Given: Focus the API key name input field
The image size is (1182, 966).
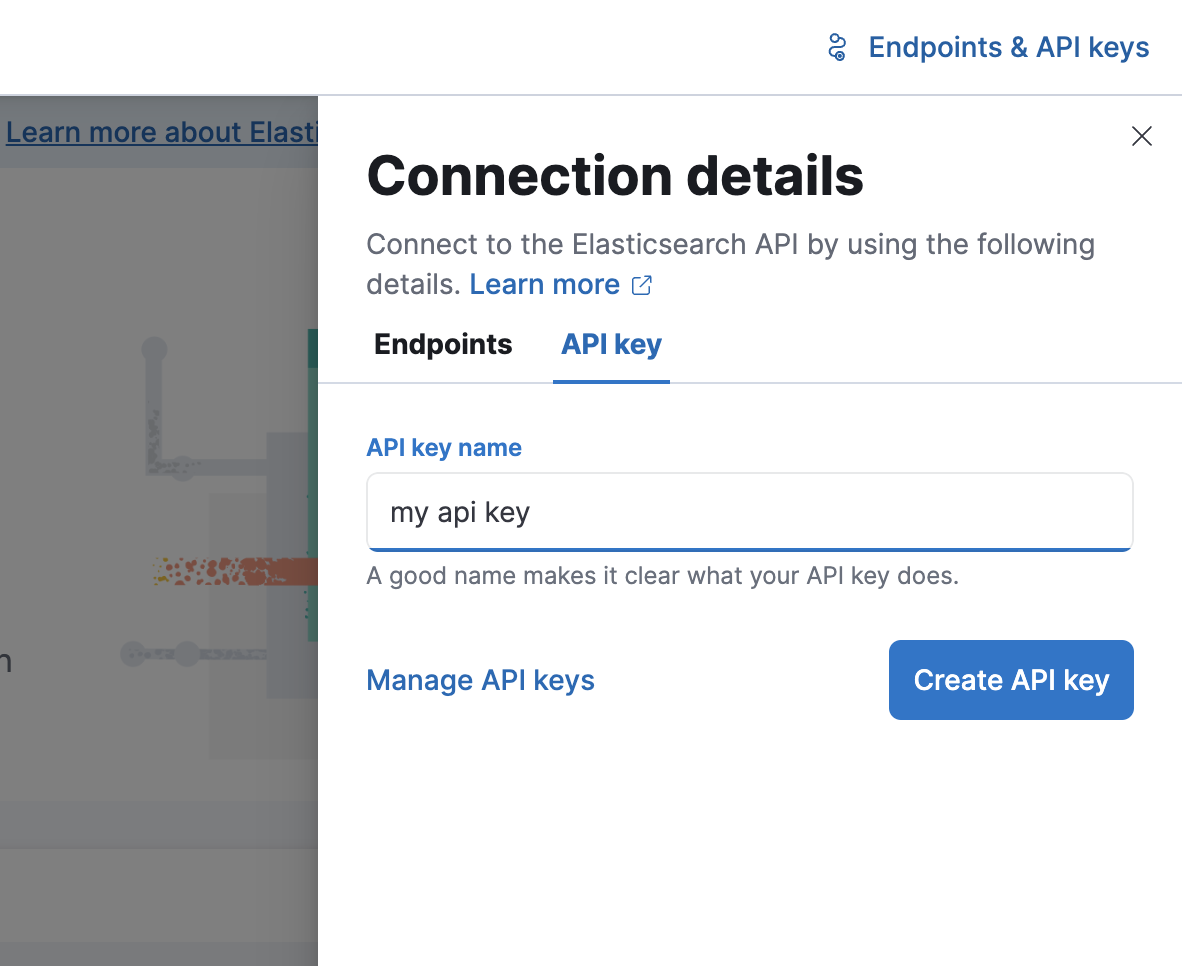Looking at the screenshot, I should 749,512.
